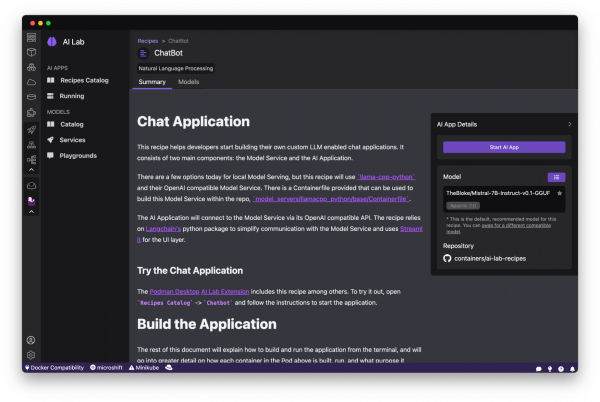The image size is (600, 402).
Task: Collapse the AI App Details panel with its chevron
Action: pyautogui.click(x=569, y=124)
